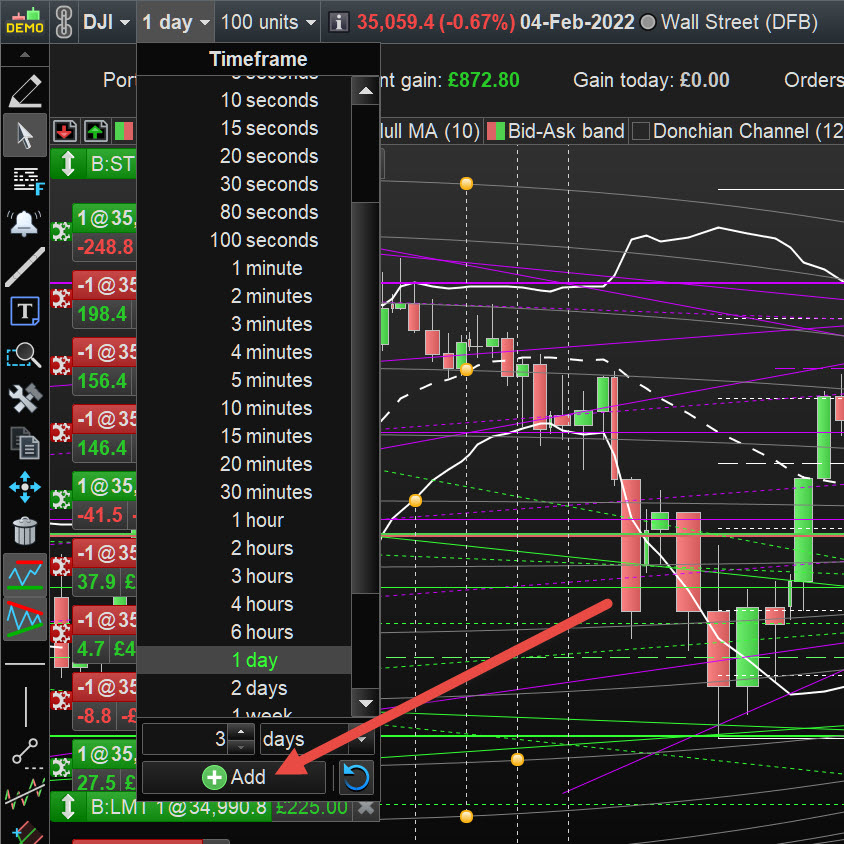Decrease custom timeframe value with stepper down
844x844 pixels.
click(241, 747)
